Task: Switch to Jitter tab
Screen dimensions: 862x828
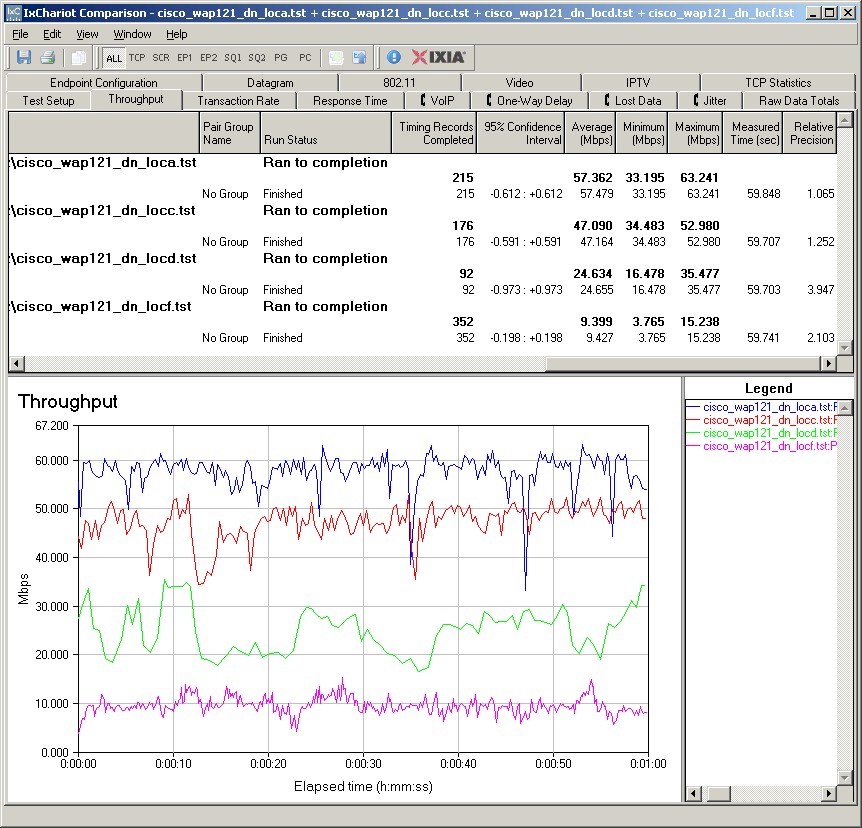Action: click(x=710, y=101)
